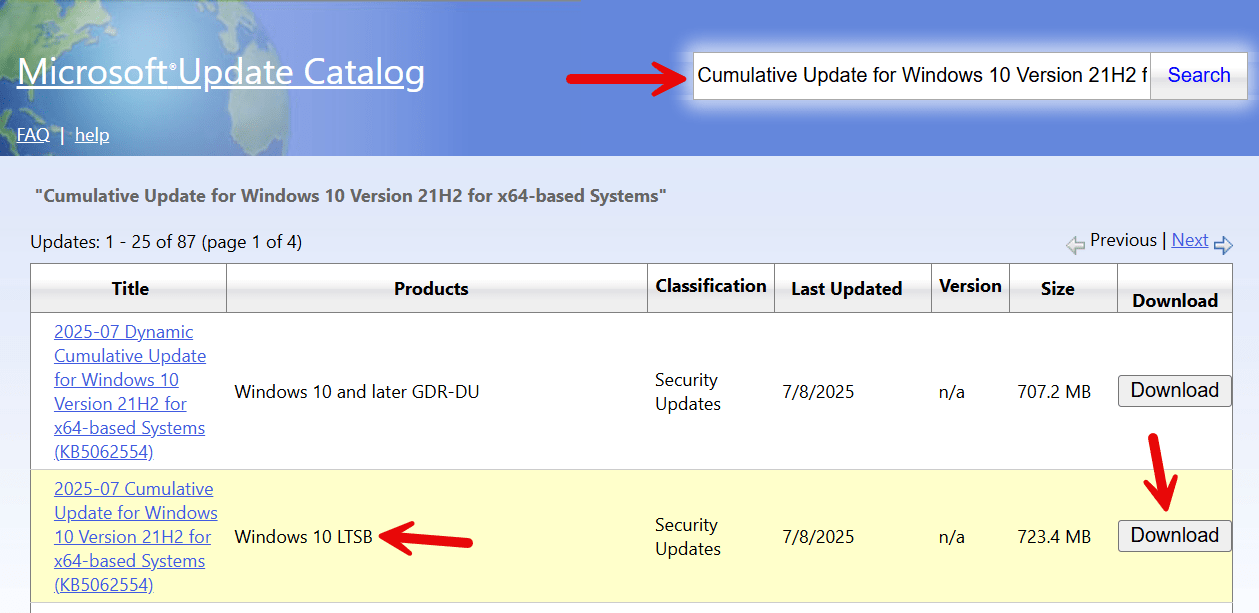Screen dimensions: 1259x613
Task: Go to Next results page
Action: [x=1190, y=240]
